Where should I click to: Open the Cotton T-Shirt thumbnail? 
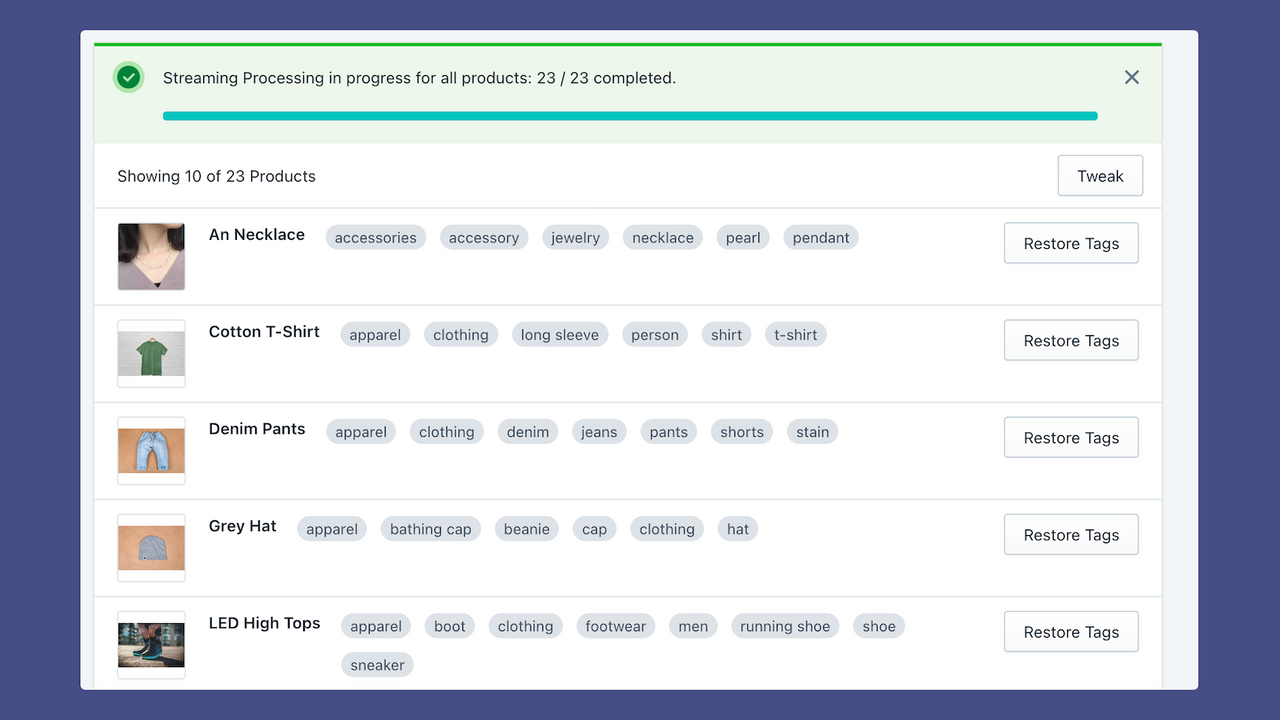click(x=151, y=353)
